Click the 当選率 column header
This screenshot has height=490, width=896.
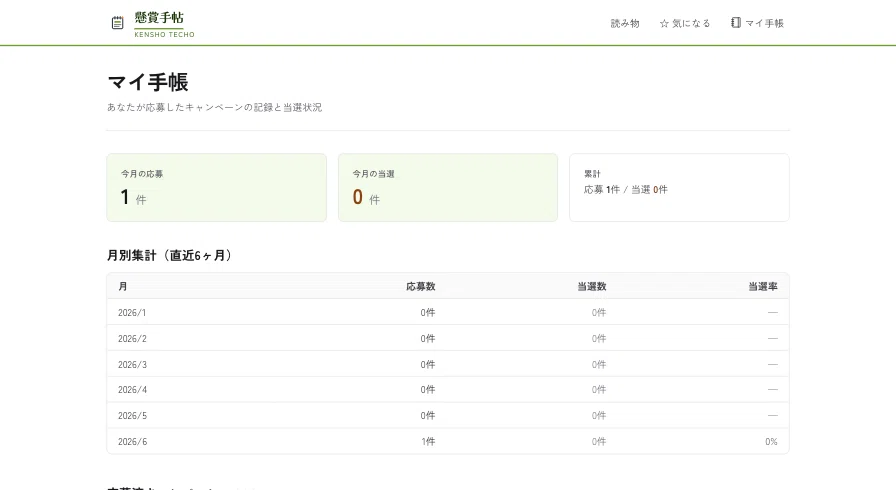pyautogui.click(x=763, y=286)
